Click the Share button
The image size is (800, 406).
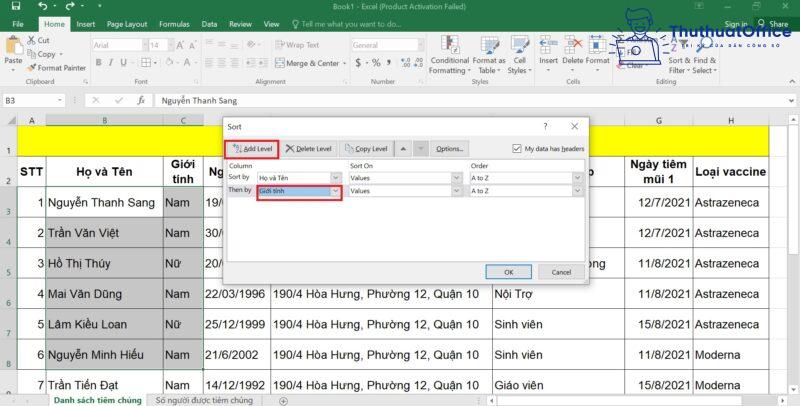point(773,24)
